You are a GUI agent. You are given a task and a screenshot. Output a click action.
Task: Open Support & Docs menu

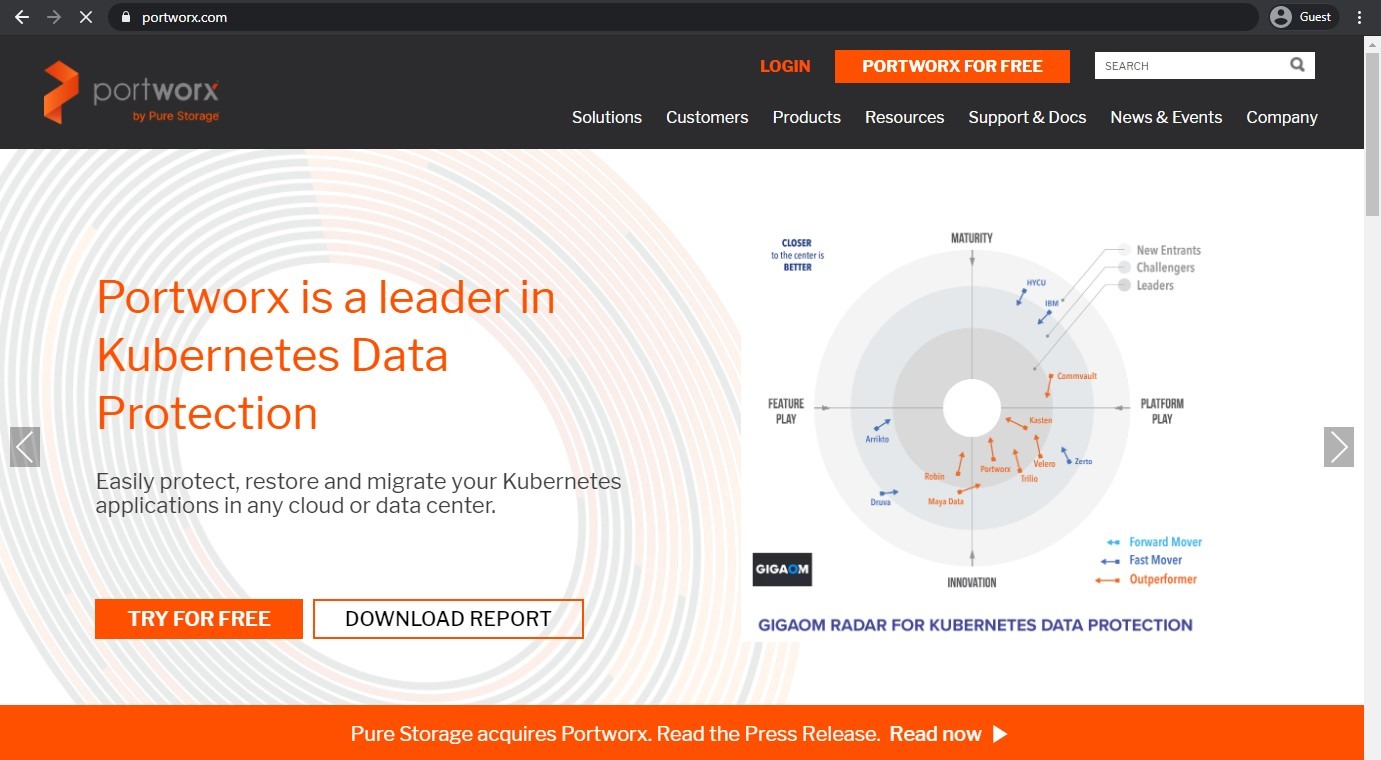(x=1027, y=117)
